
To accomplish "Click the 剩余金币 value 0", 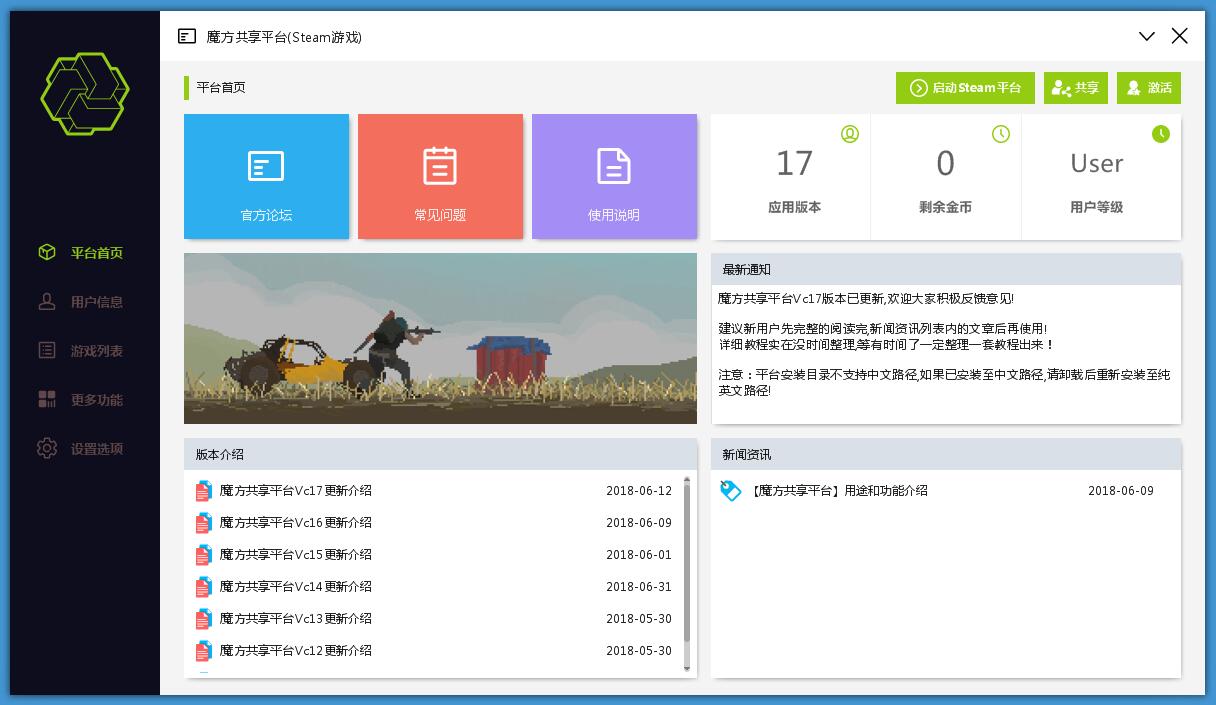I will click(x=945, y=163).
